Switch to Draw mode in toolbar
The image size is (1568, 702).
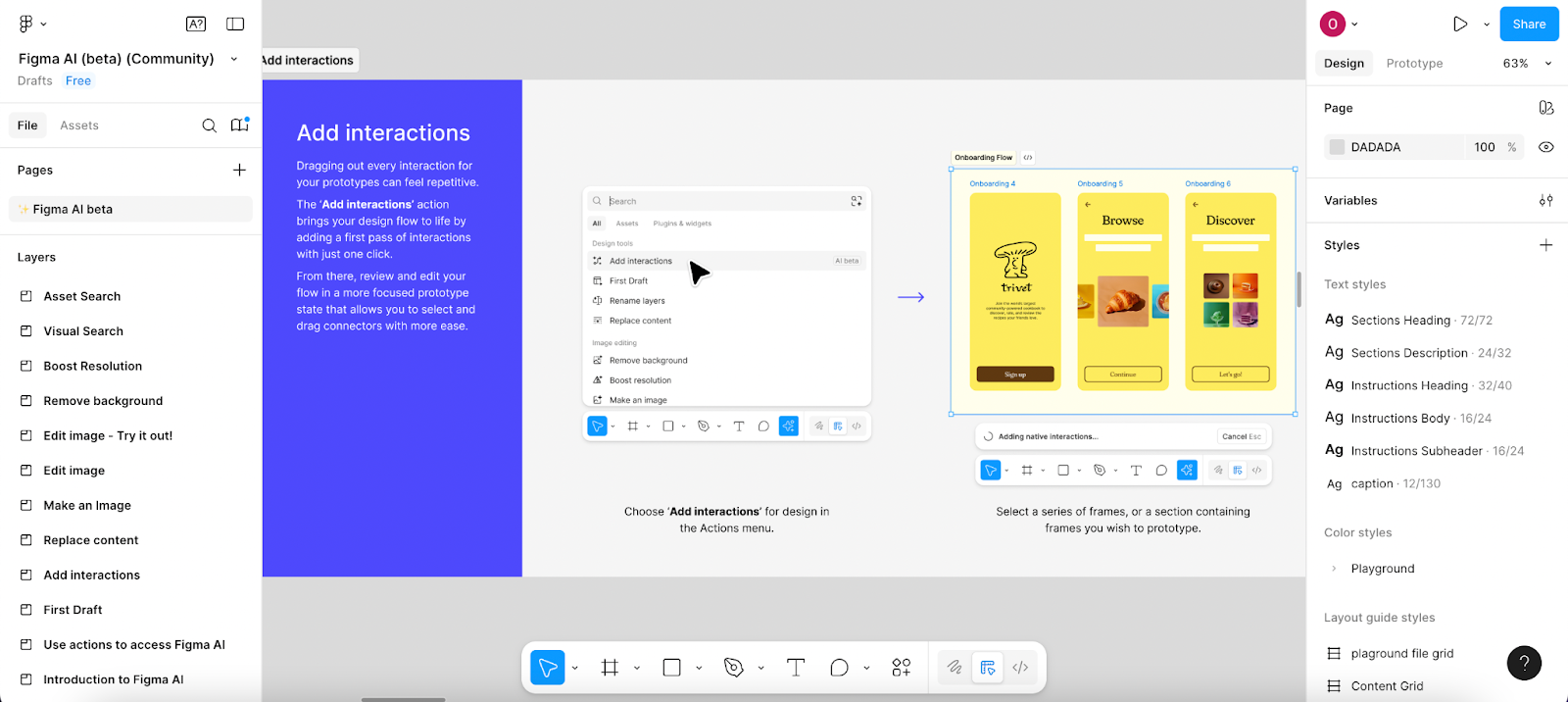pyautogui.click(x=955, y=668)
